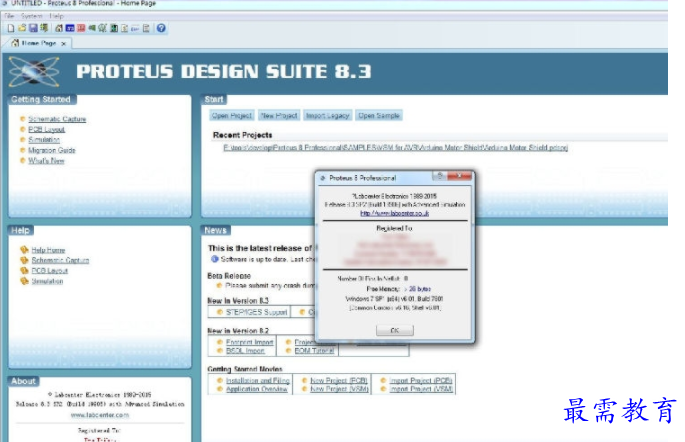Screen dimensions: 685x442
Task: Click the Open Project folder icon
Action: point(20,28)
